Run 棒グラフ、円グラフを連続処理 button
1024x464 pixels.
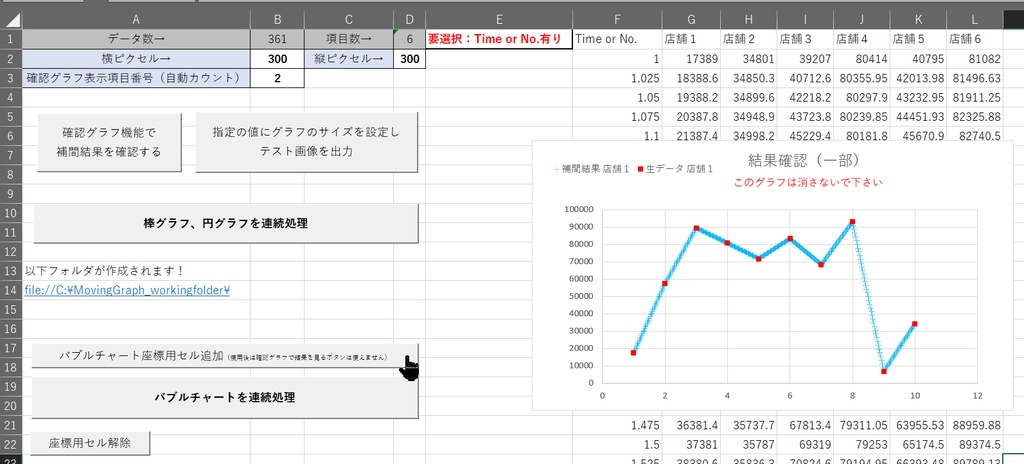click(x=225, y=224)
